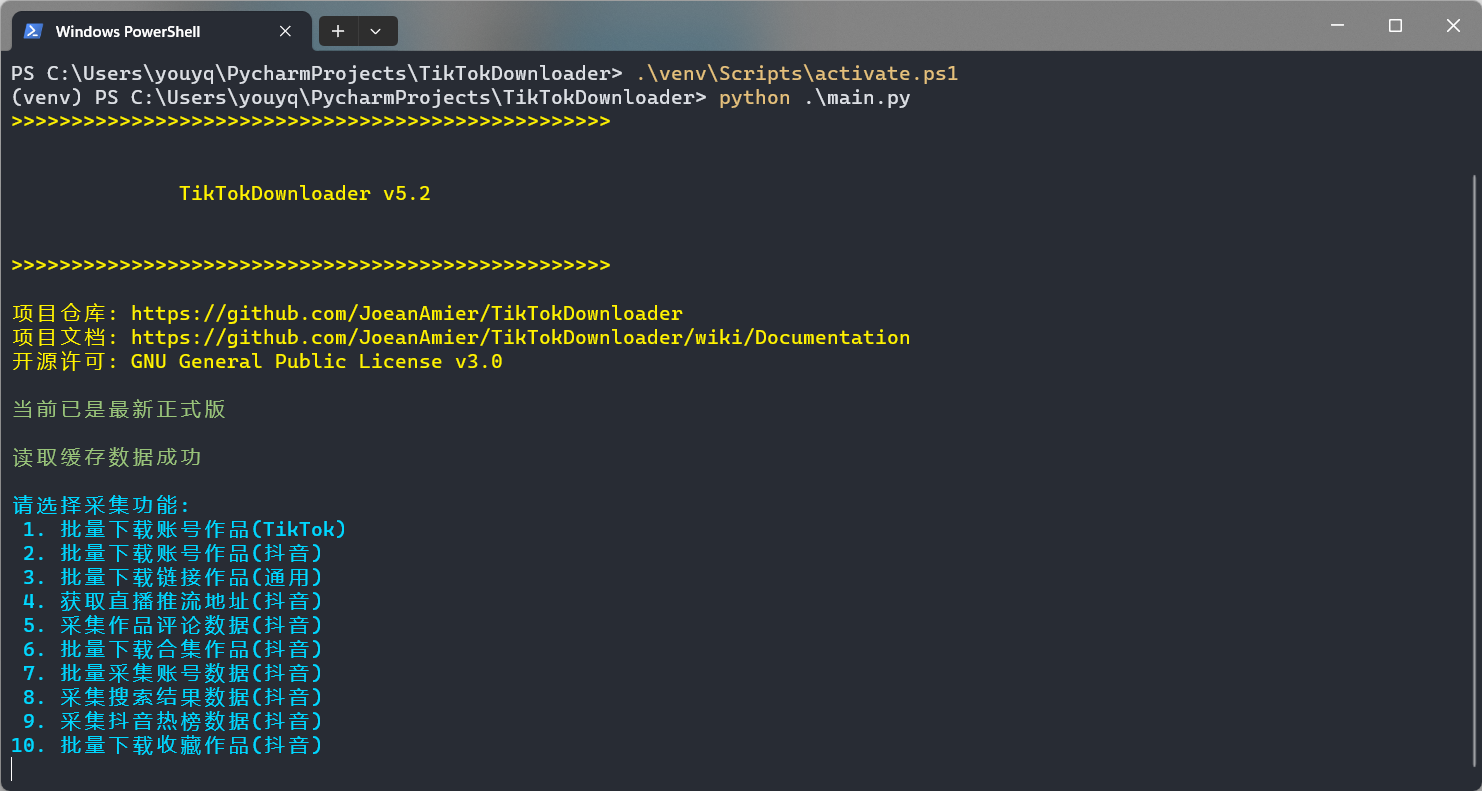Close the terminal window
Screen dimensions: 1482x791
[1453, 26]
